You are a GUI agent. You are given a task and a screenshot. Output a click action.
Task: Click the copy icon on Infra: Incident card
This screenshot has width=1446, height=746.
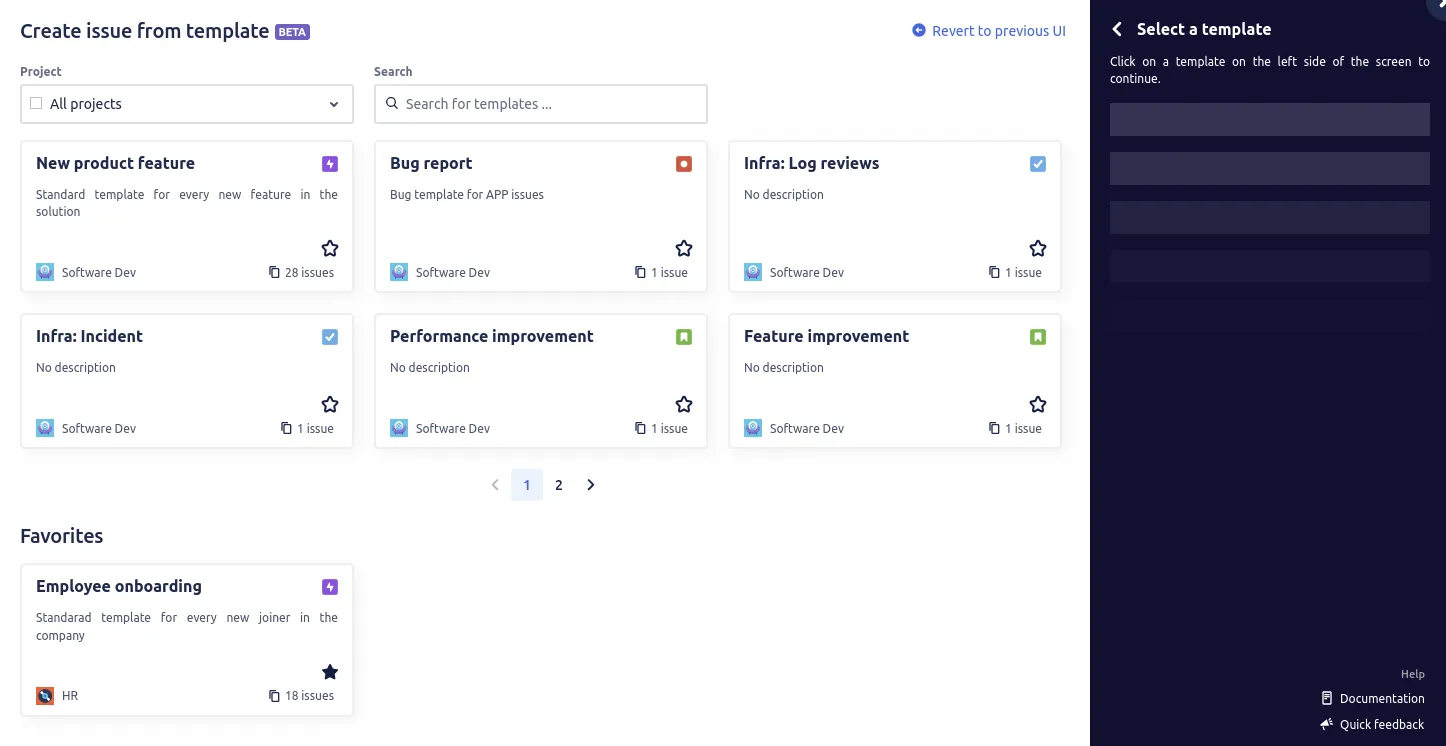pyautogui.click(x=286, y=428)
